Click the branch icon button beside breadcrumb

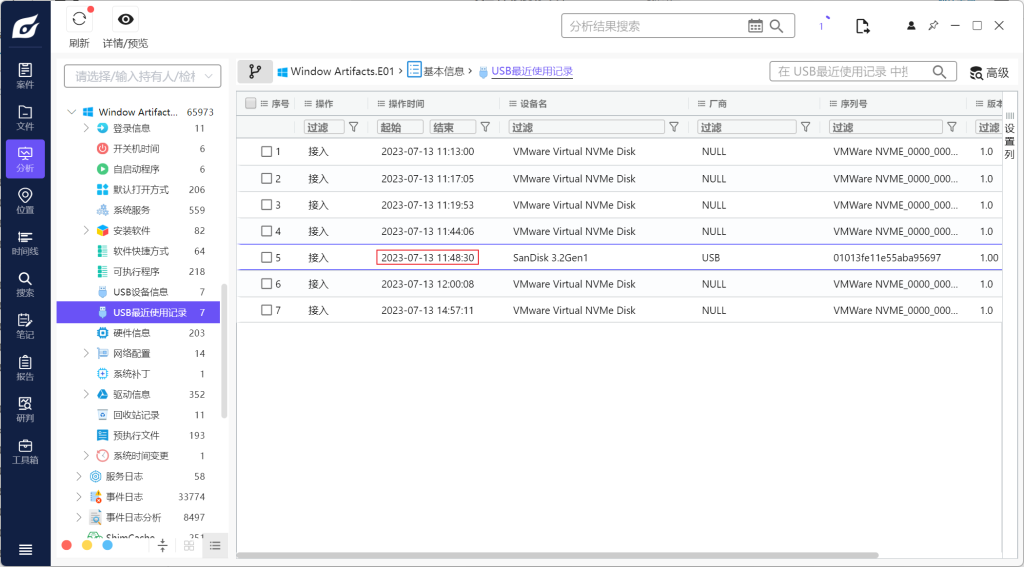[254, 72]
